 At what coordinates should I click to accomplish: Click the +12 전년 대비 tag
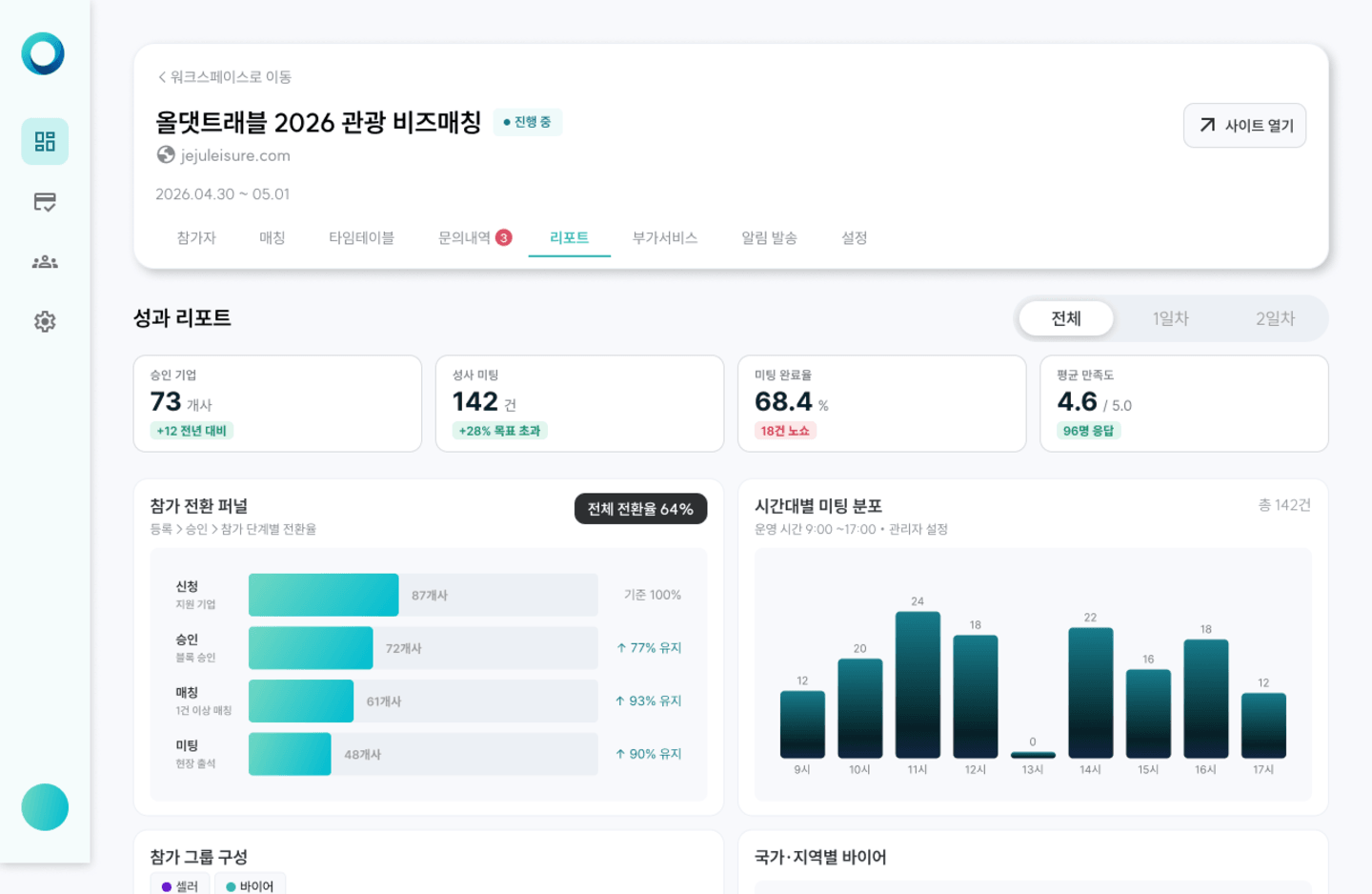[x=192, y=431]
